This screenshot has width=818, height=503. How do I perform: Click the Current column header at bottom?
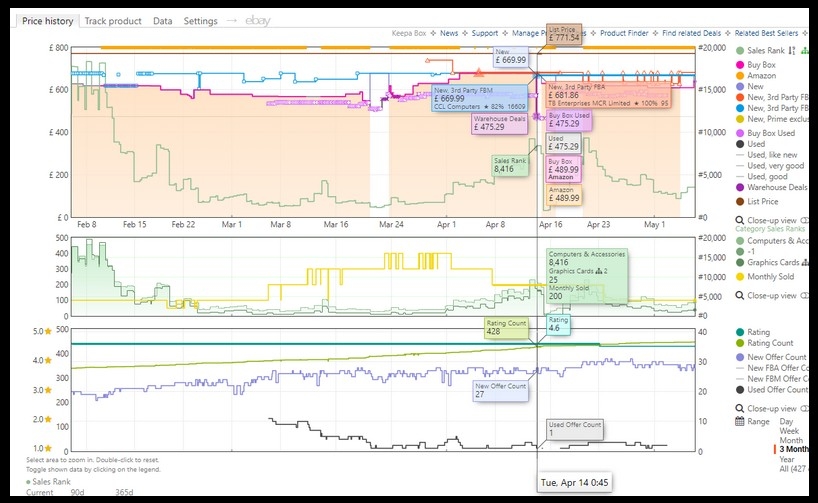click(40, 492)
